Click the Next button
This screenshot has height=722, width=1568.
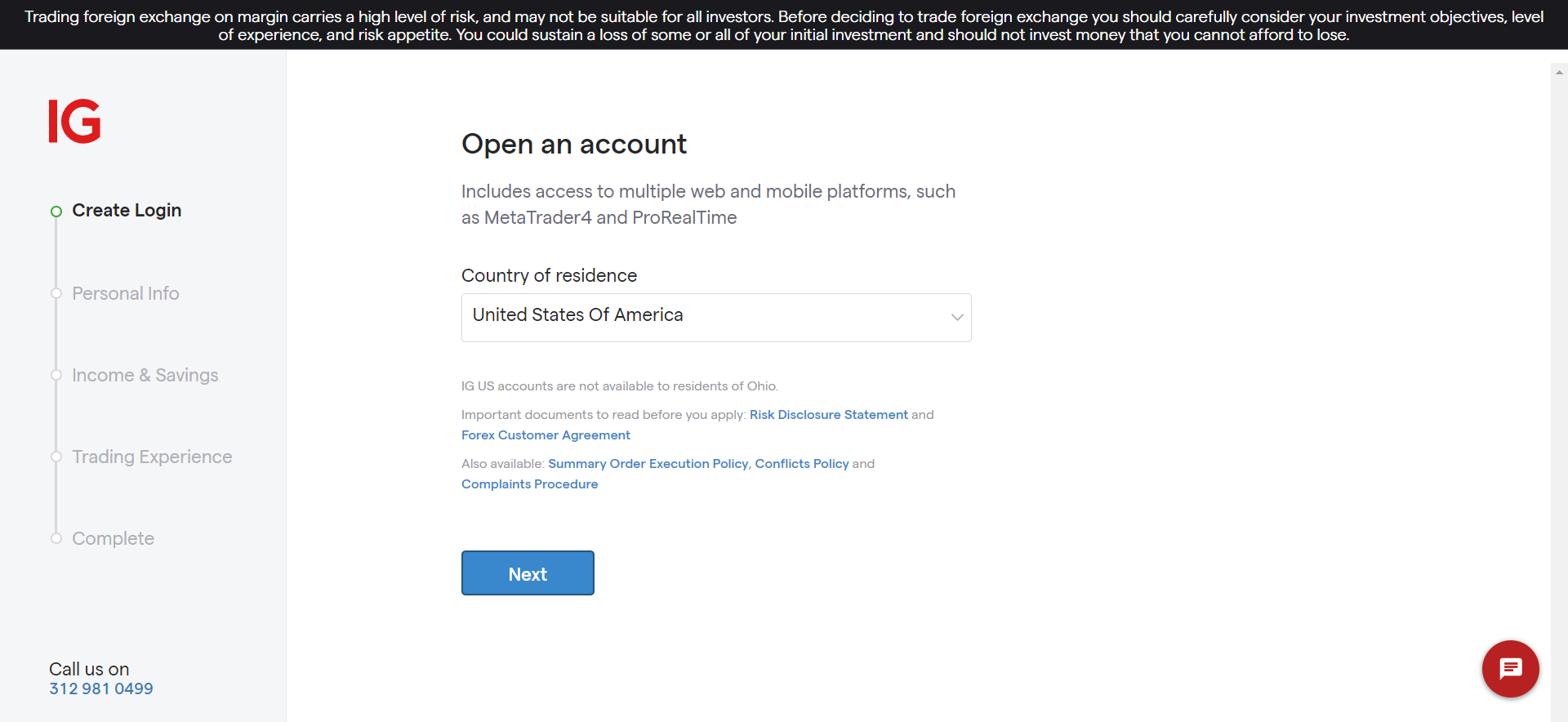click(x=528, y=573)
